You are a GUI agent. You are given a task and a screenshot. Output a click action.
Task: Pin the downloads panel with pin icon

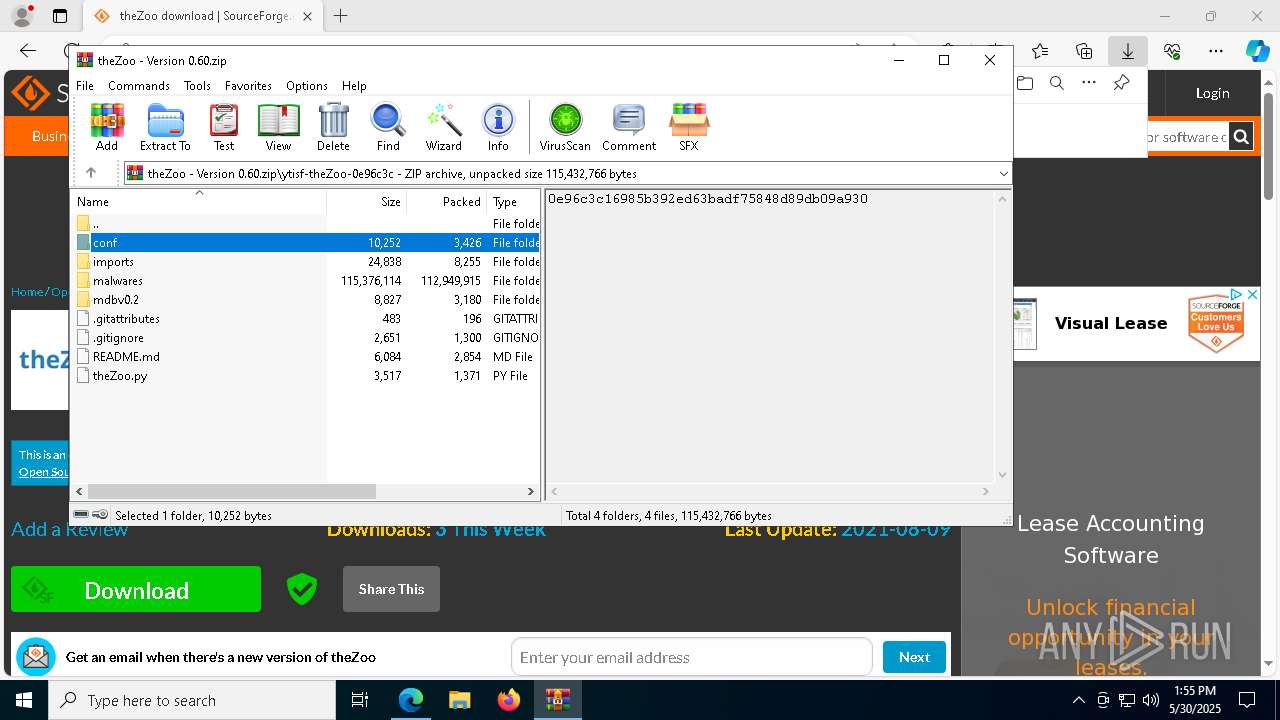tap(1121, 83)
